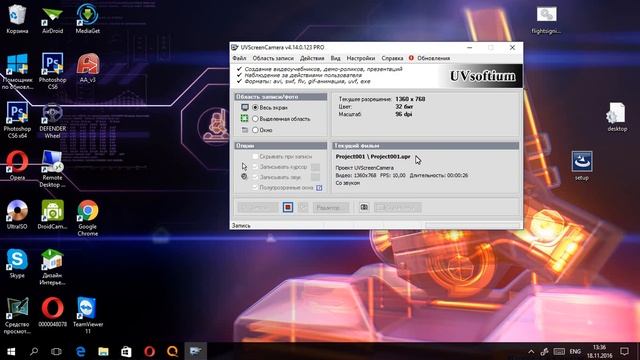Select the Skype desktop shortcut

click(x=17, y=264)
